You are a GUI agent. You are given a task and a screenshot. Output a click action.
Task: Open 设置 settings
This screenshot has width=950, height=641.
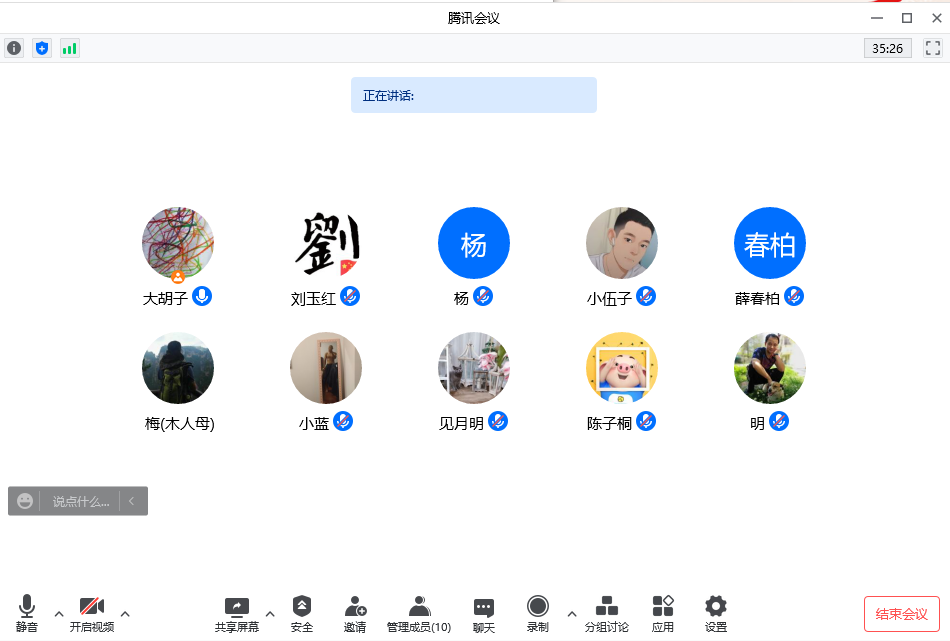pyautogui.click(x=715, y=613)
